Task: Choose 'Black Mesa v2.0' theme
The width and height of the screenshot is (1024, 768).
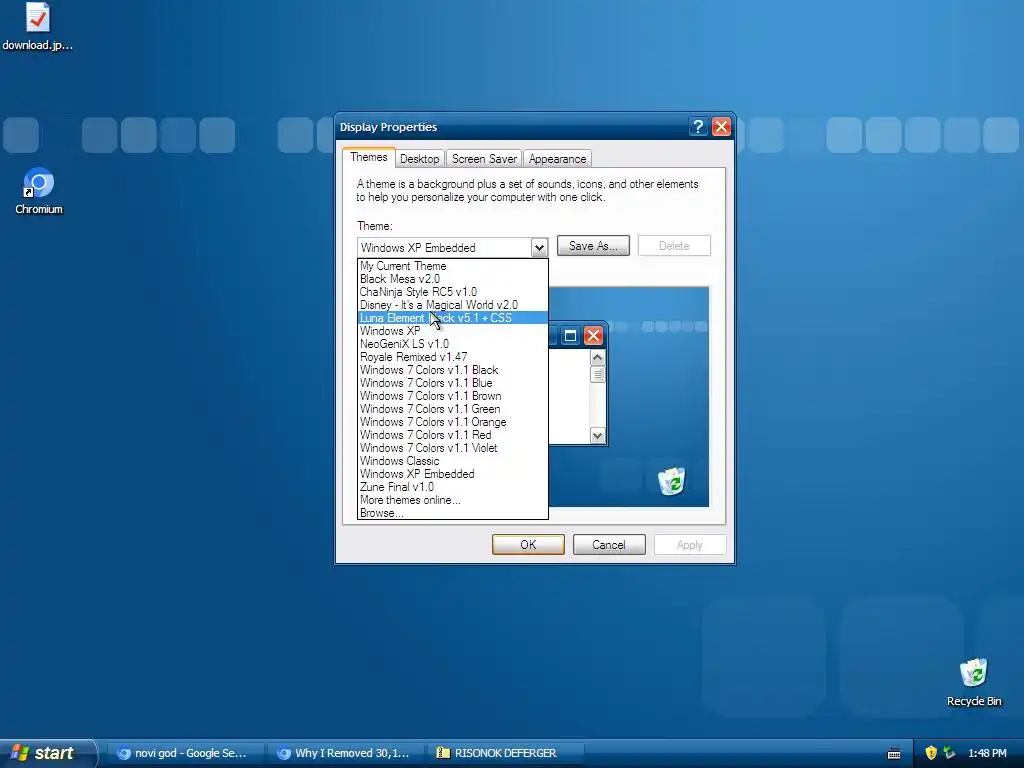Action: point(453,279)
